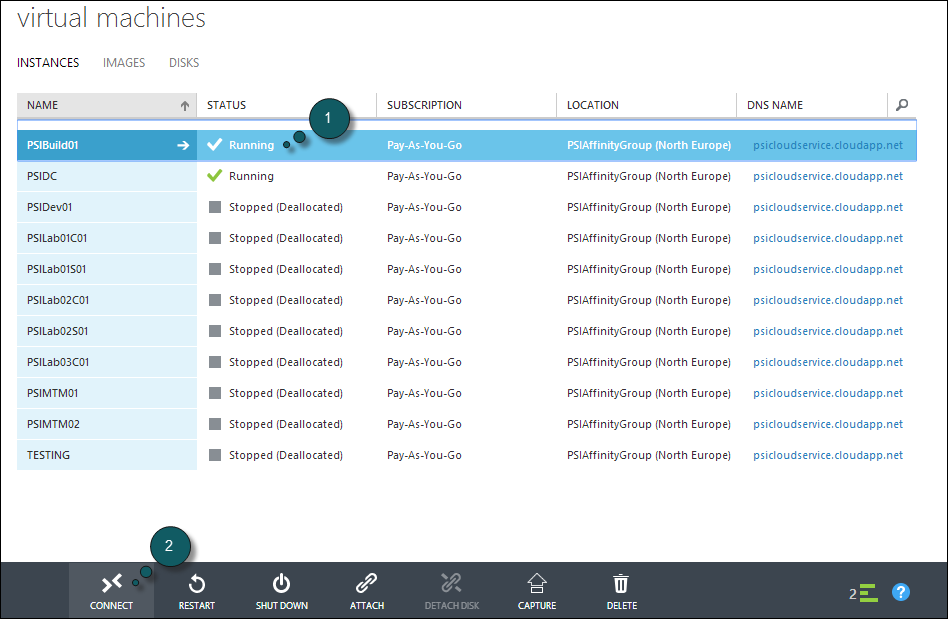The image size is (948, 619).
Task: Click the green checkmark for PSIDC
Action: pyautogui.click(x=215, y=176)
